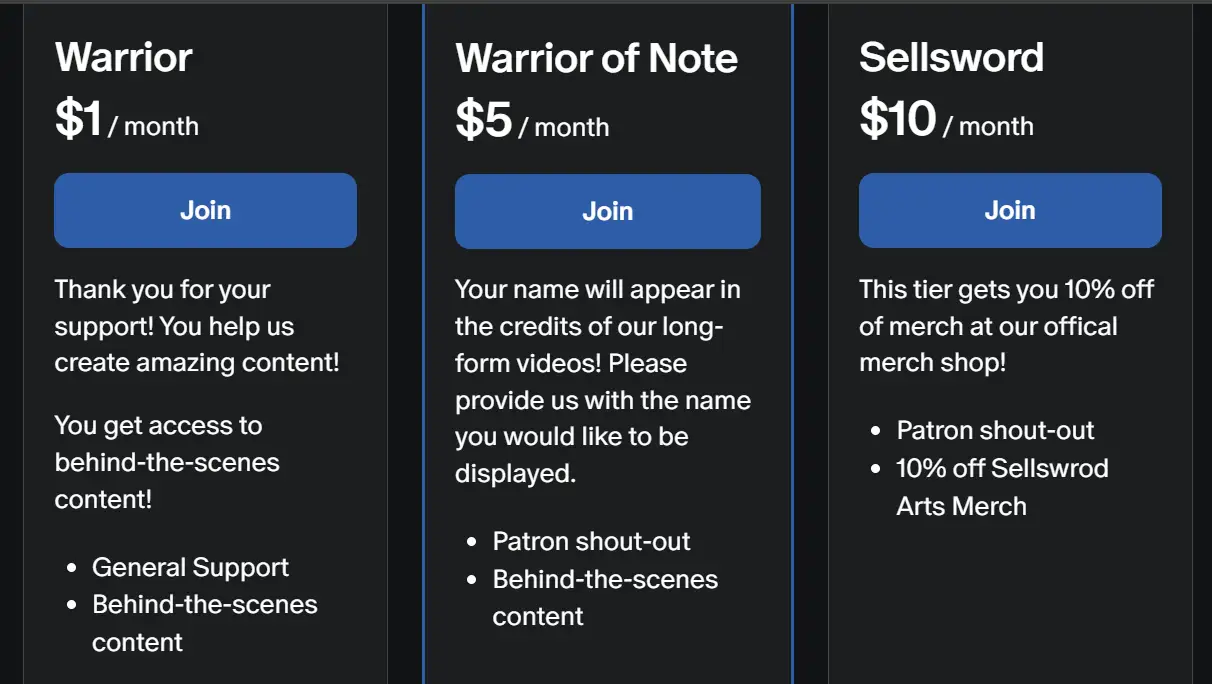Click the Warrior of Note tier heading

point(596,58)
